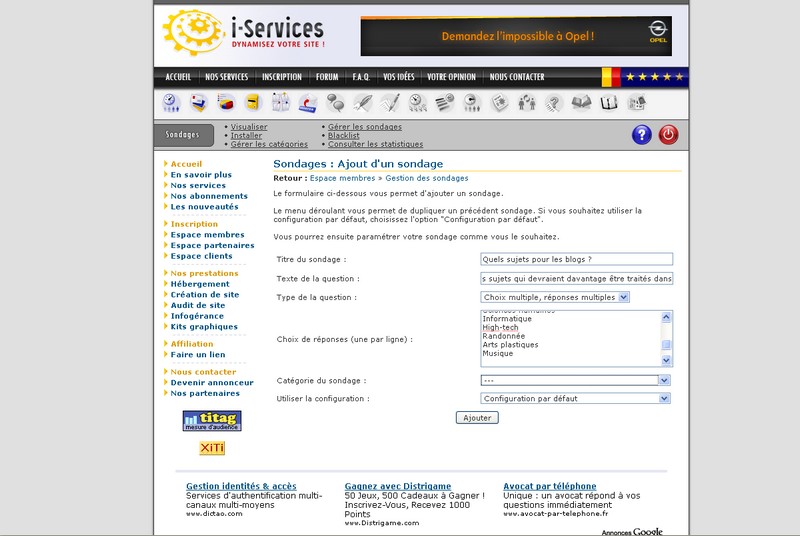Open the grey newspaper page icon

499,103
